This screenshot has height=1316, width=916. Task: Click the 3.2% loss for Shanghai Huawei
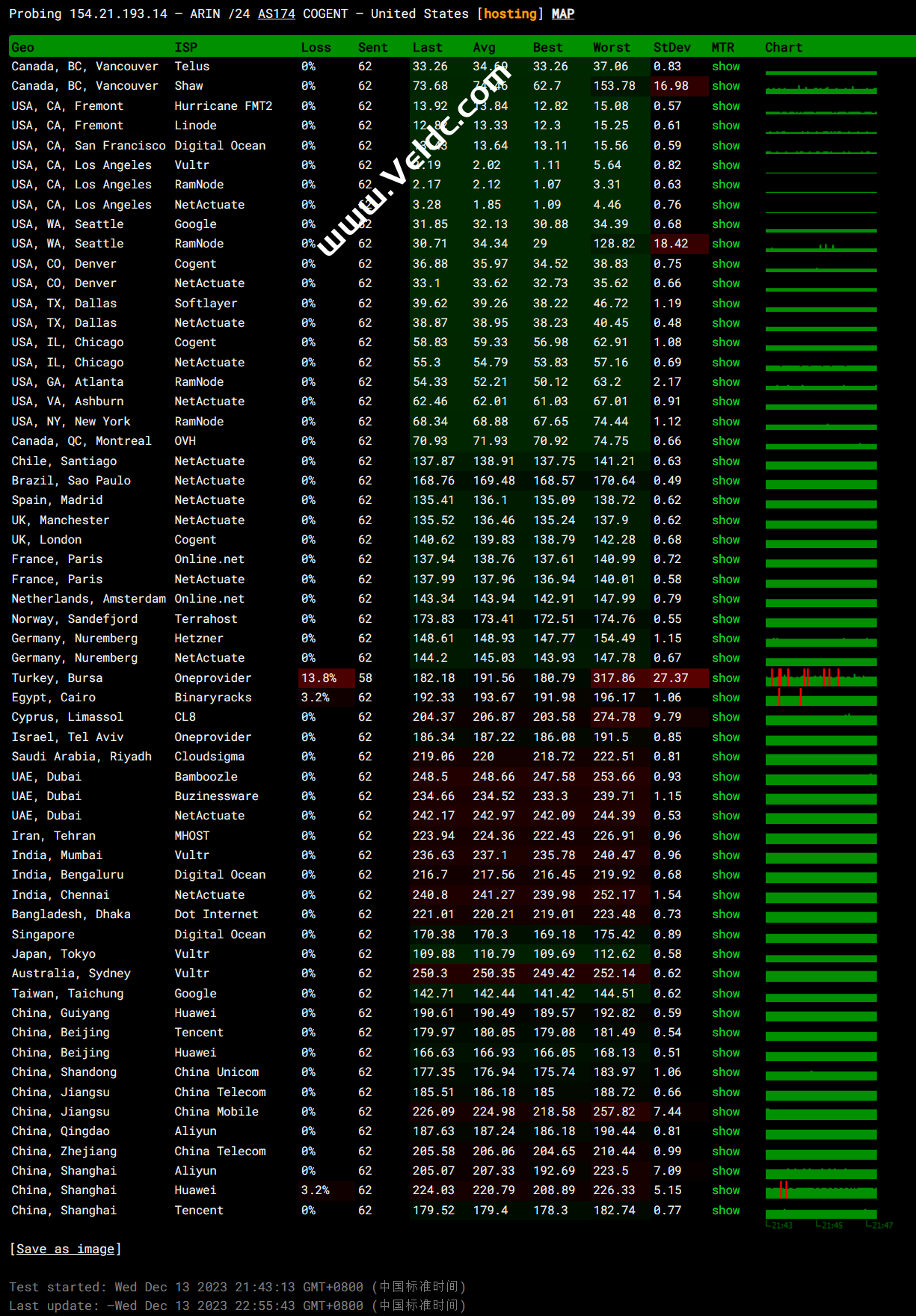315,1190
